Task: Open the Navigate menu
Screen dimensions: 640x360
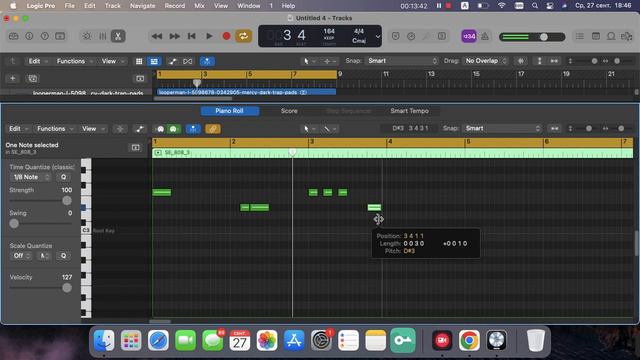Action: [142, 6]
